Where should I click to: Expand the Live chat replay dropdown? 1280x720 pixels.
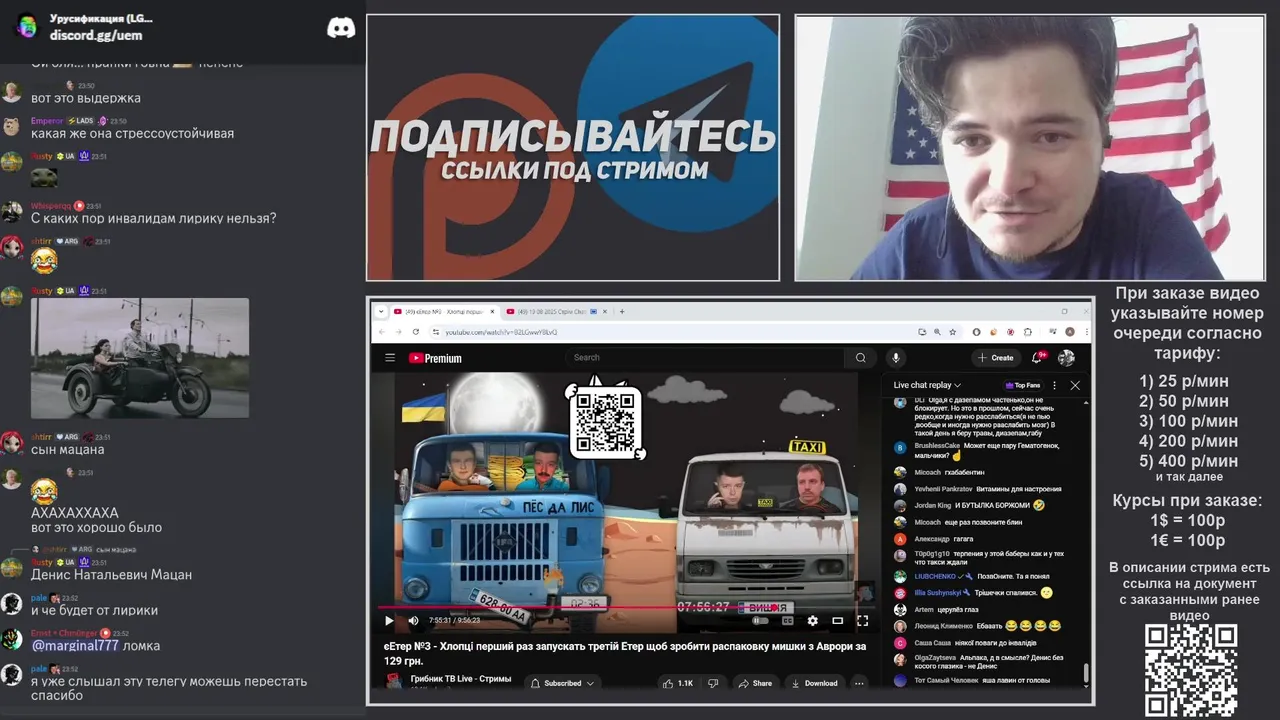927,385
